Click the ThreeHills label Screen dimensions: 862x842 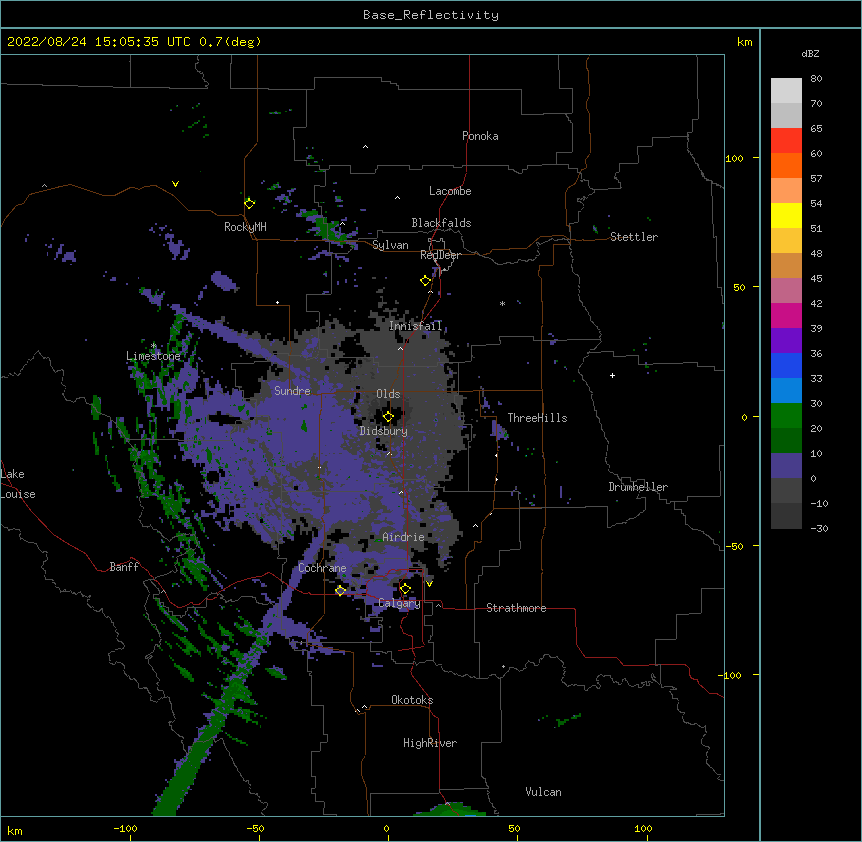coord(537,418)
